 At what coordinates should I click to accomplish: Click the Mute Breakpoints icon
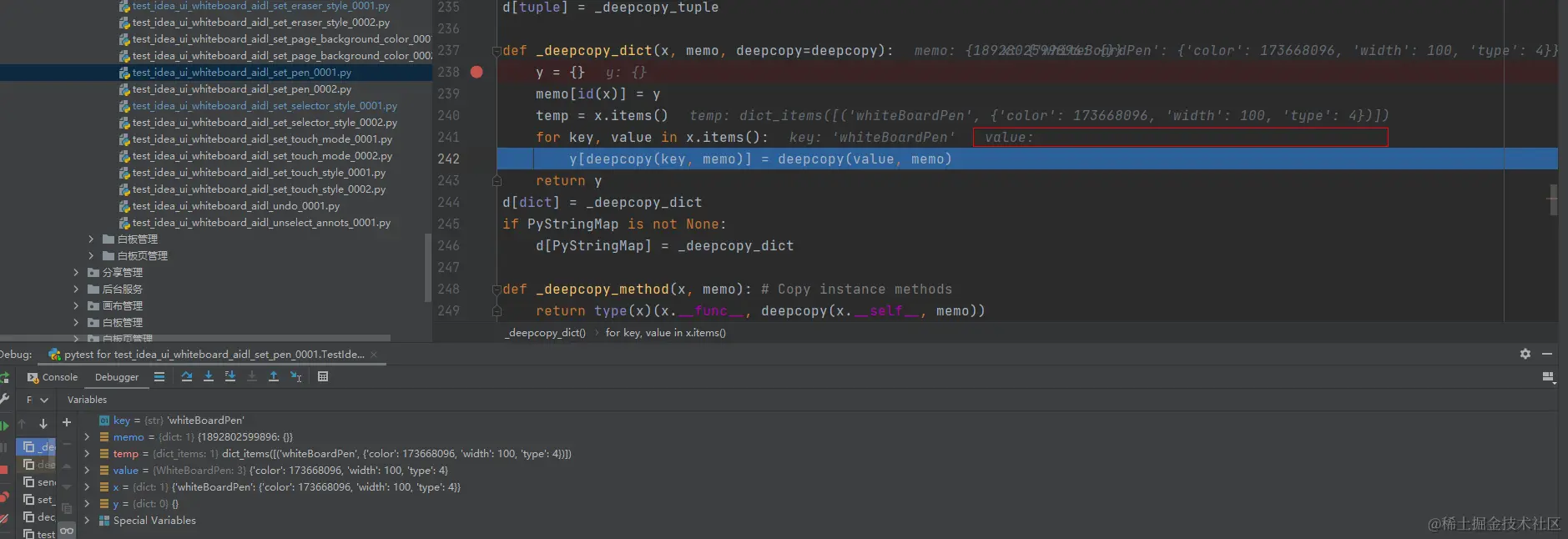coord(4,520)
